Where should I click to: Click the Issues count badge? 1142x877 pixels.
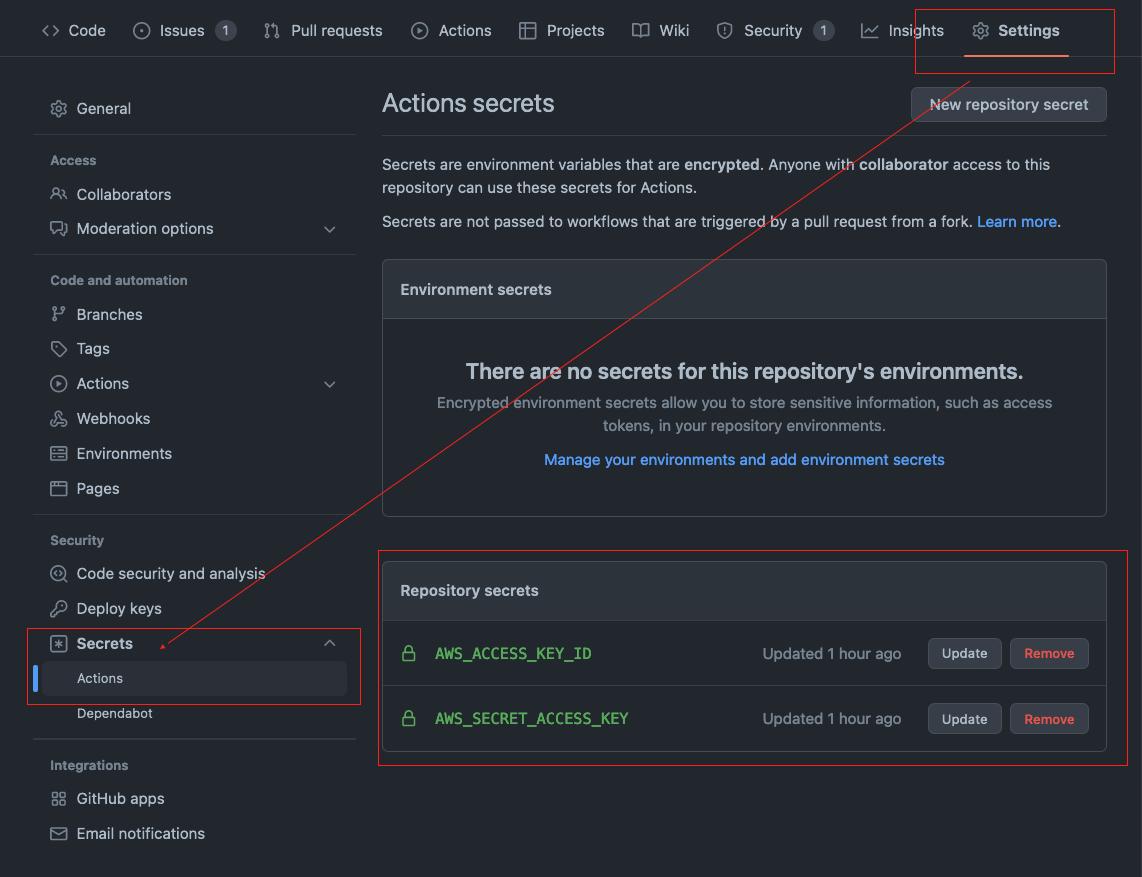pyautogui.click(x=226, y=31)
